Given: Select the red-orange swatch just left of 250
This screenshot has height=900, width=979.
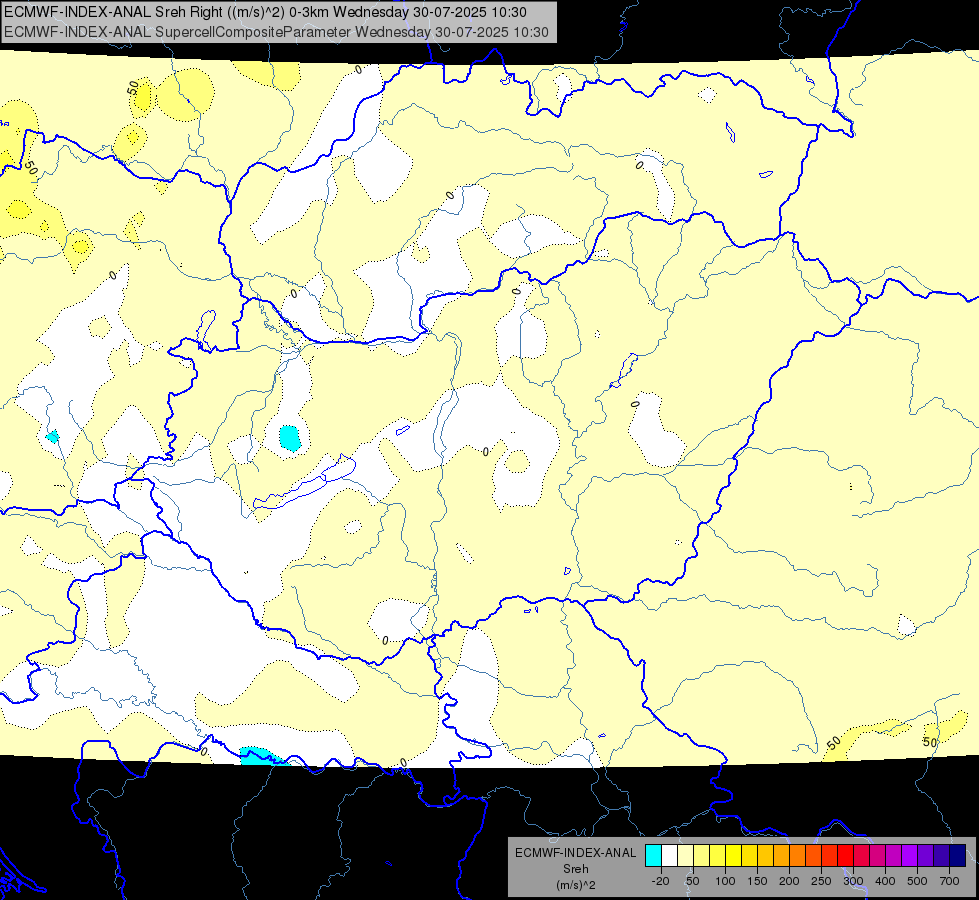Looking at the screenshot, I should point(814,856).
